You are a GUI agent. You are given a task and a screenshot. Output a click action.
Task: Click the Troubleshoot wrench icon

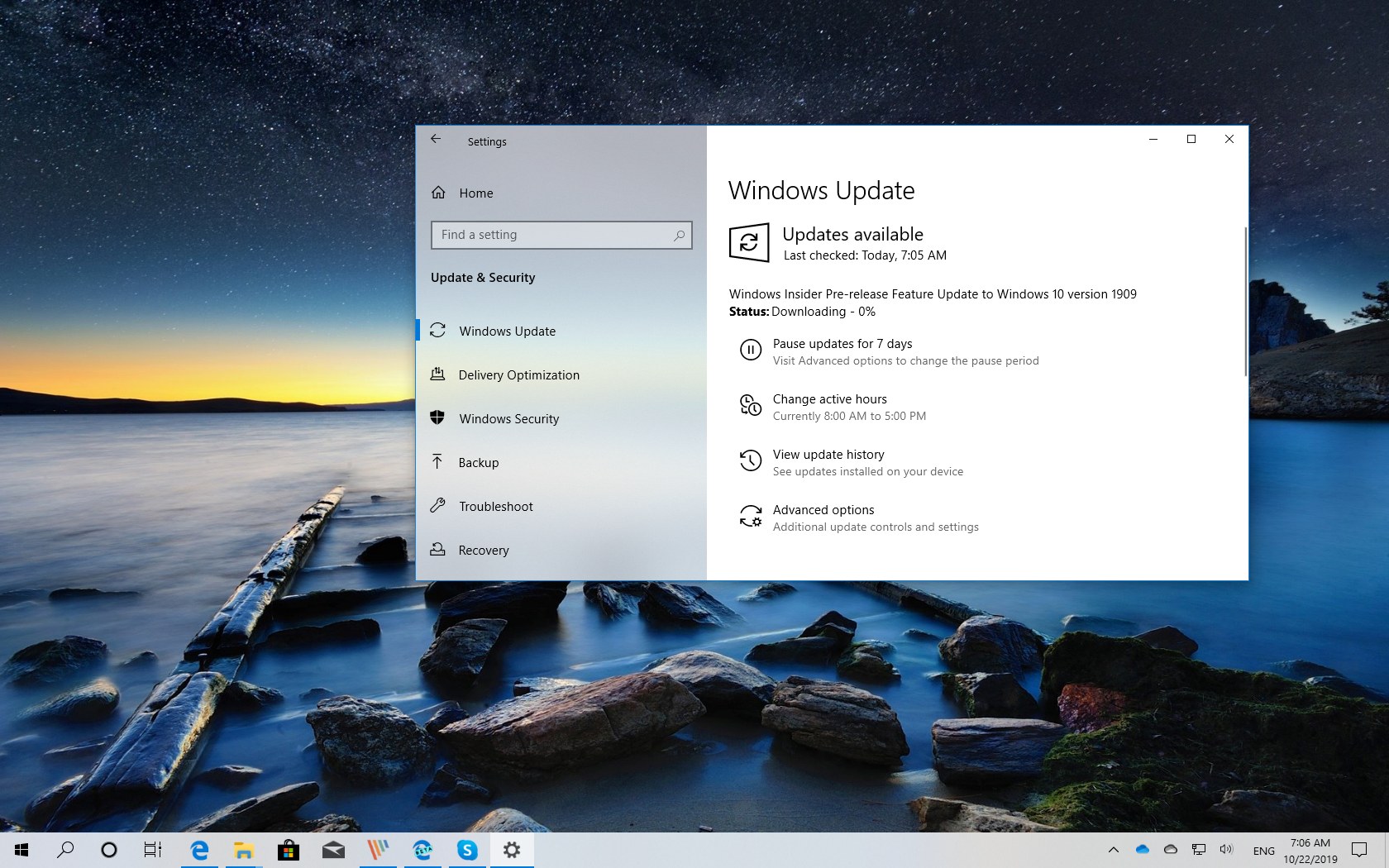point(438,506)
